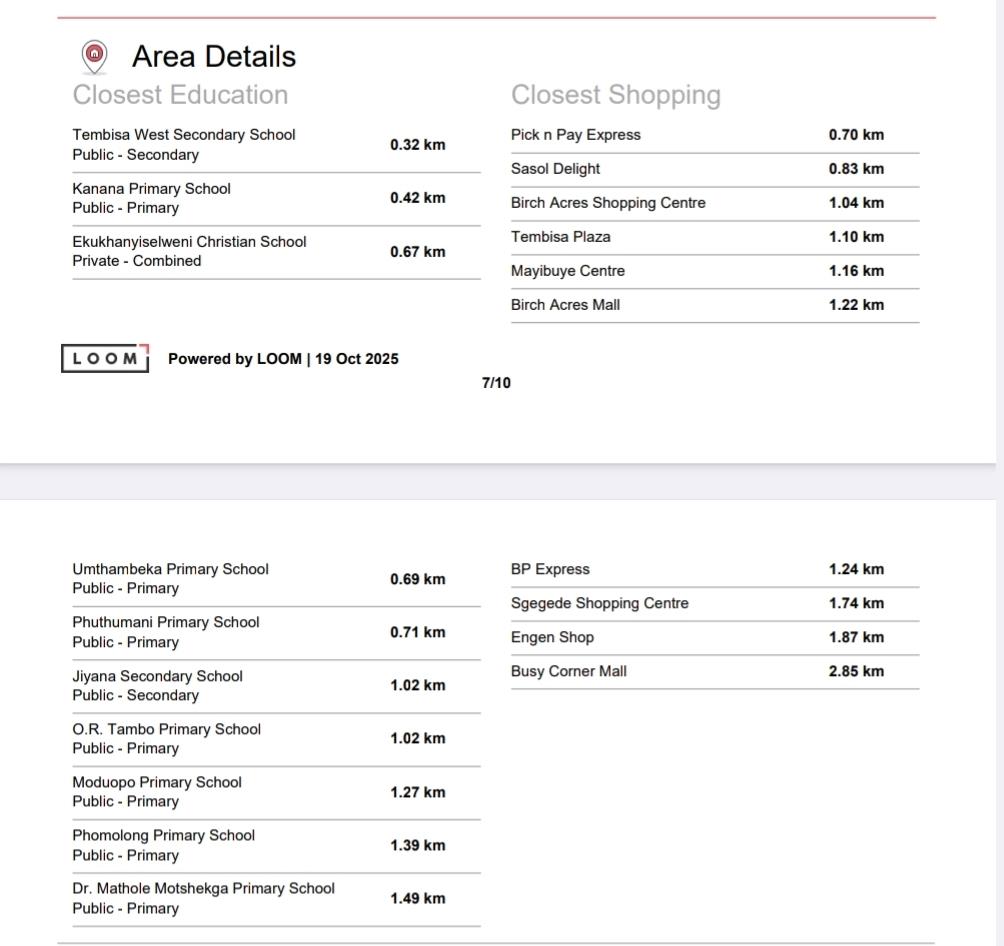
Task: Click Kanana Primary School entry
Action: tap(151, 189)
